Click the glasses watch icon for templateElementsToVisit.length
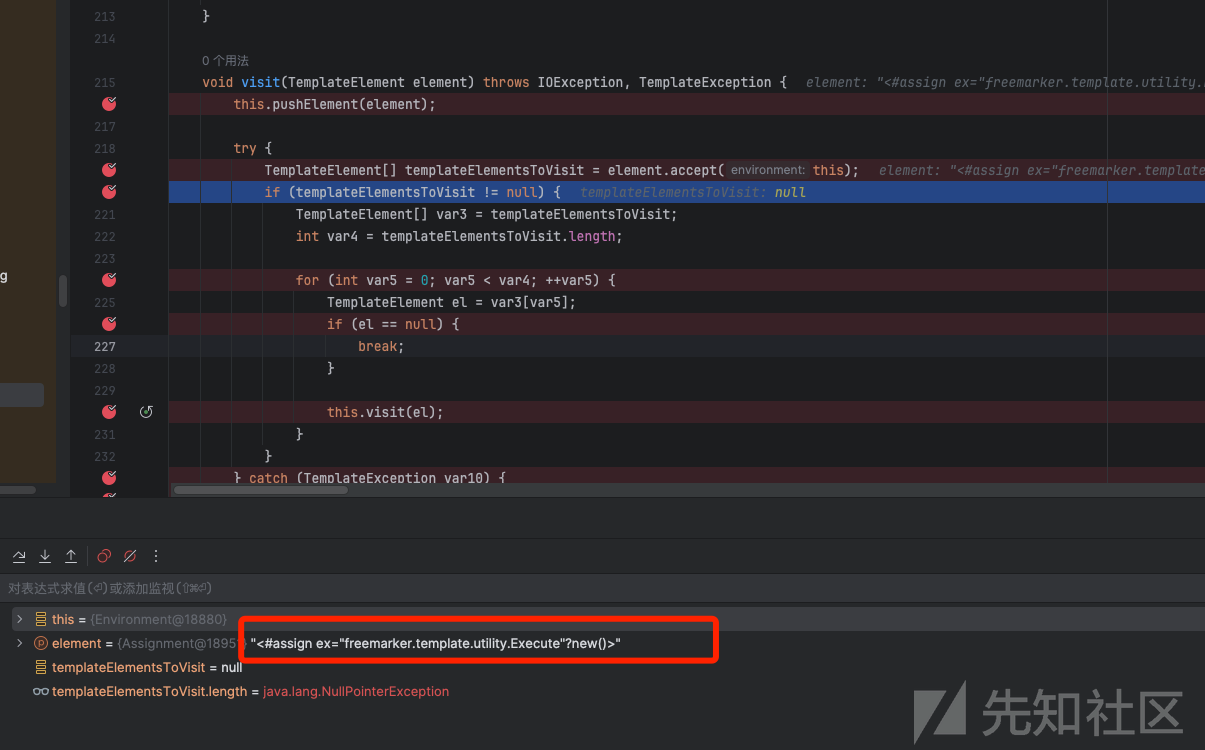The width and height of the screenshot is (1205, 750). coord(41,691)
